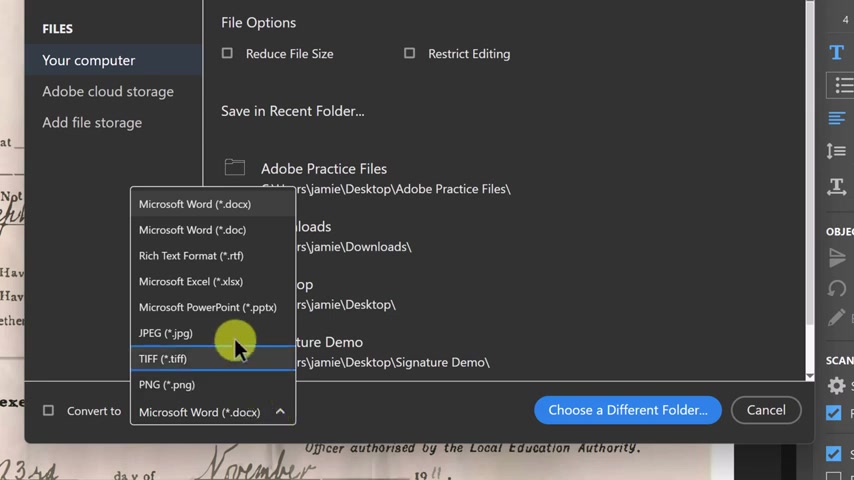
Task: Select Rich Text Format (*.rtf)
Action: (213, 256)
